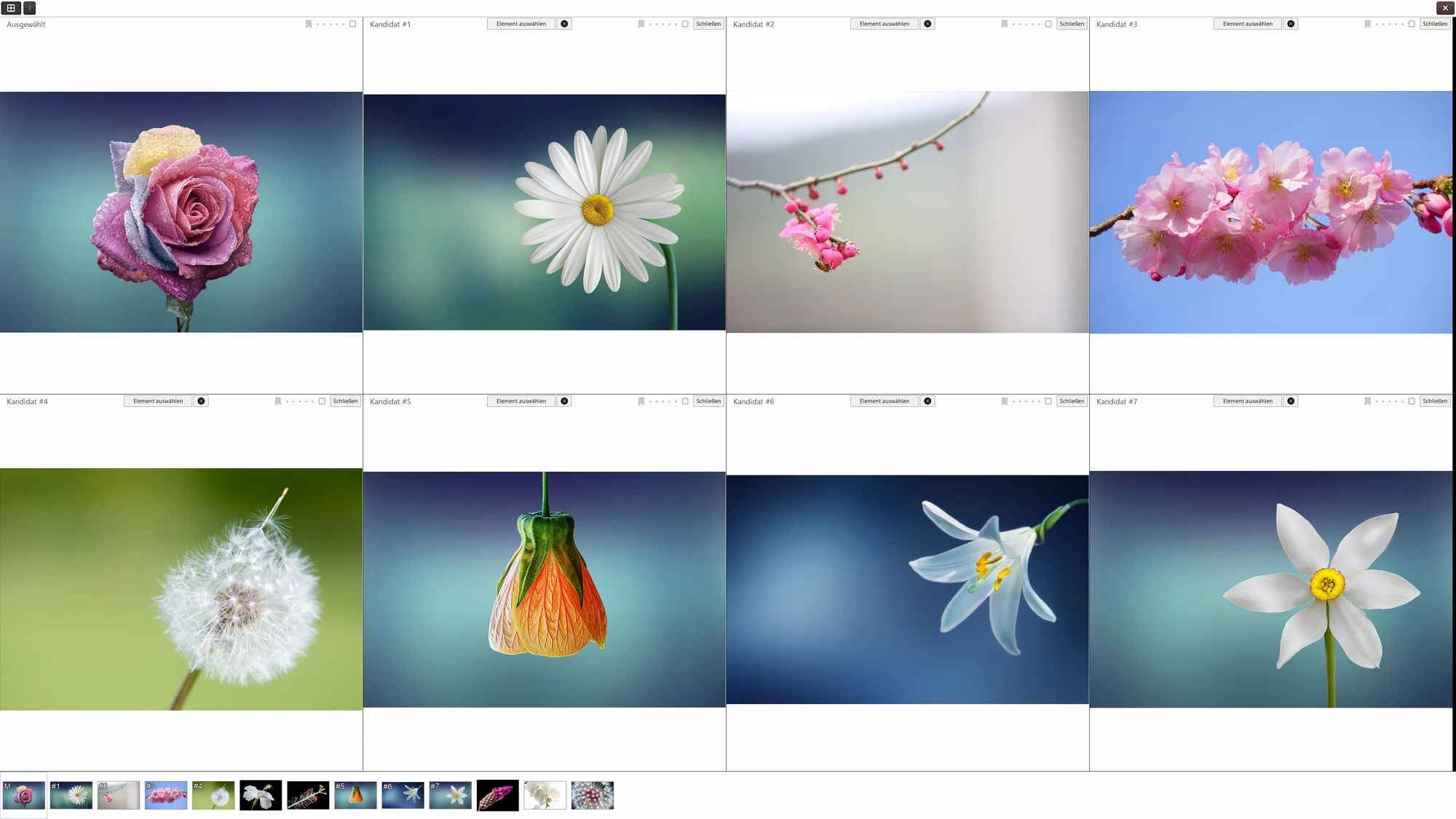This screenshot has height=819, width=1456.
Task: Click the round X icon for Kandidat #4
Action: tap(201, 401)
